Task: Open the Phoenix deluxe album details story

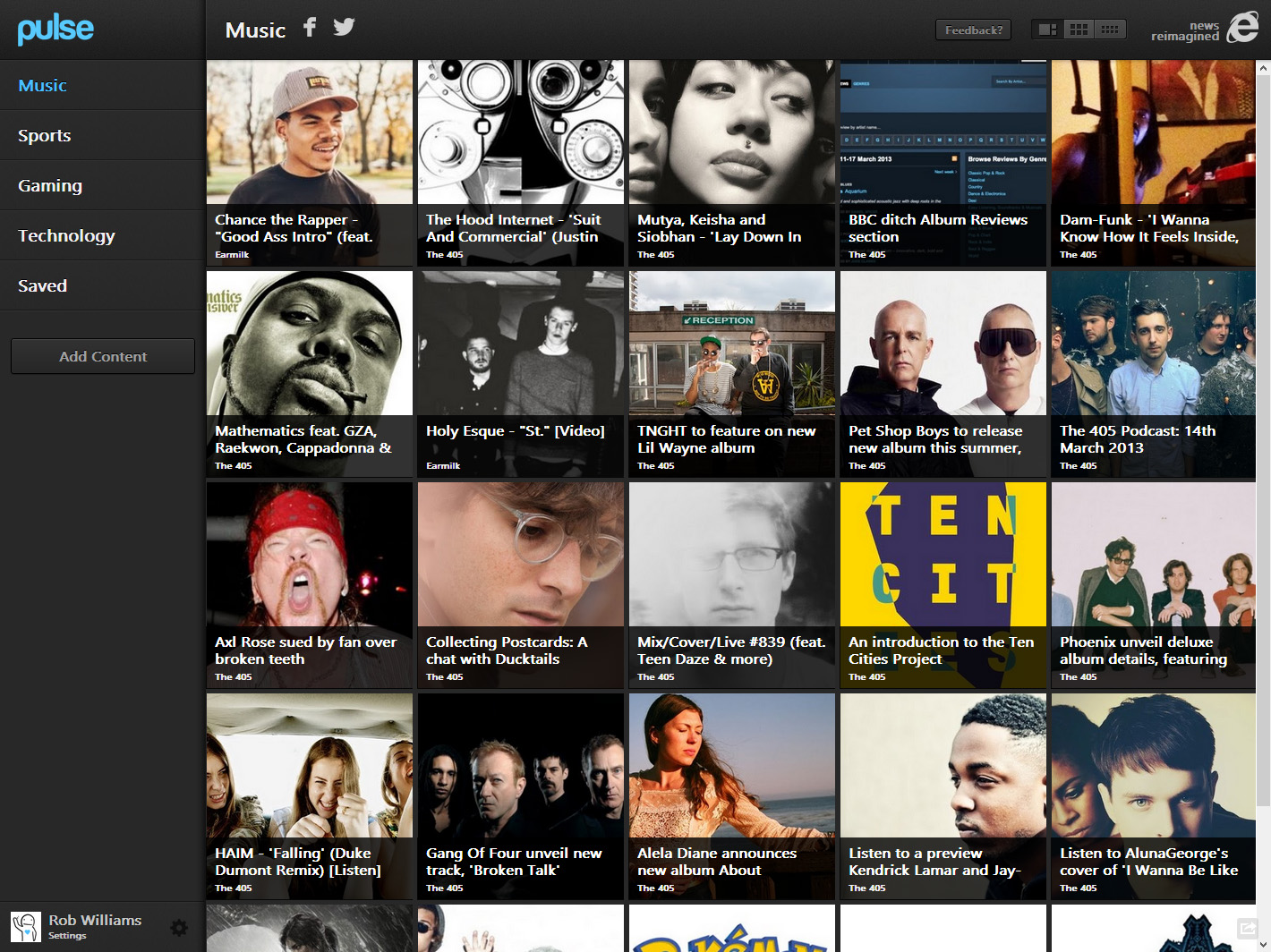Action: click(1154, 585)
